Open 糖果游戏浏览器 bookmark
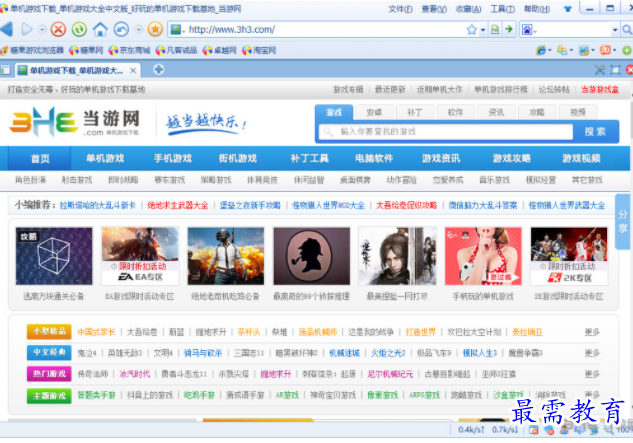The height and width of the screenshot is (443, 633). [33, 50]
